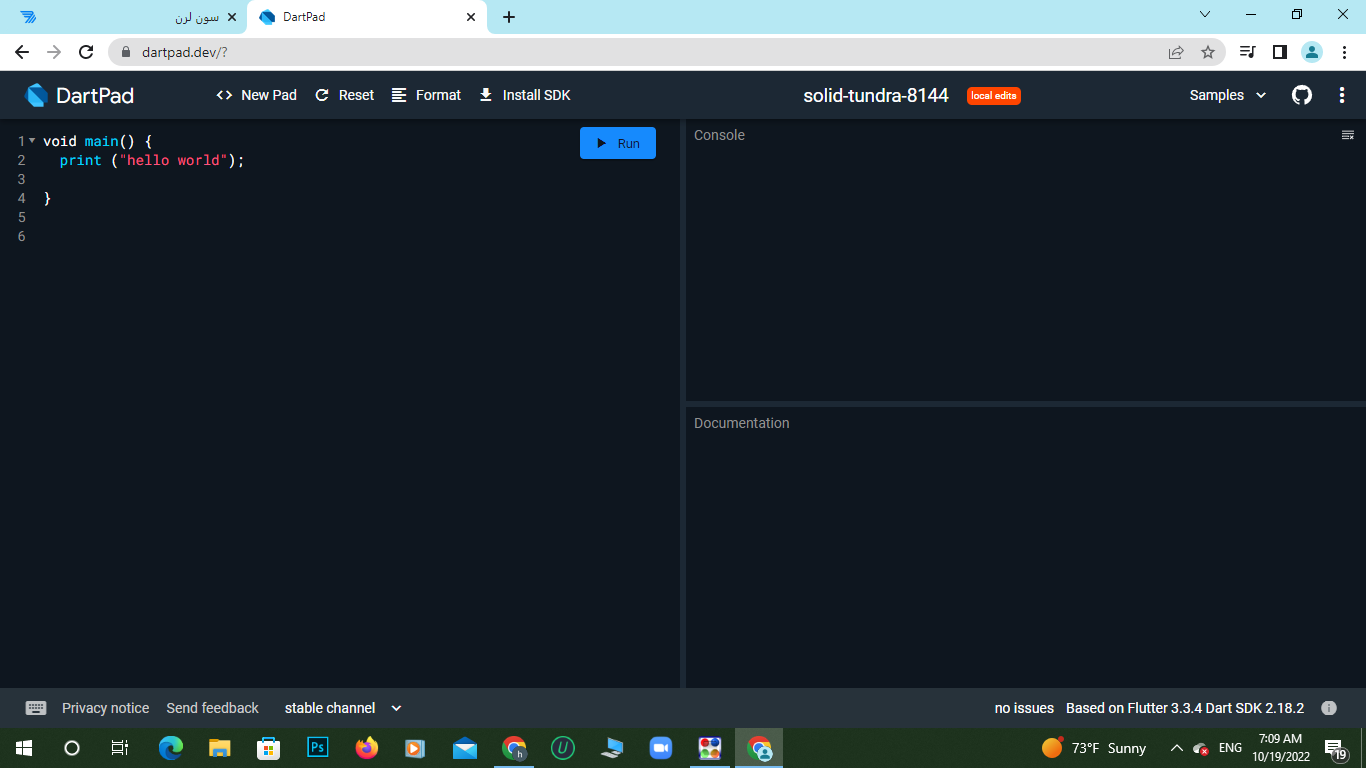Run the code with Run button

[618, 143]
